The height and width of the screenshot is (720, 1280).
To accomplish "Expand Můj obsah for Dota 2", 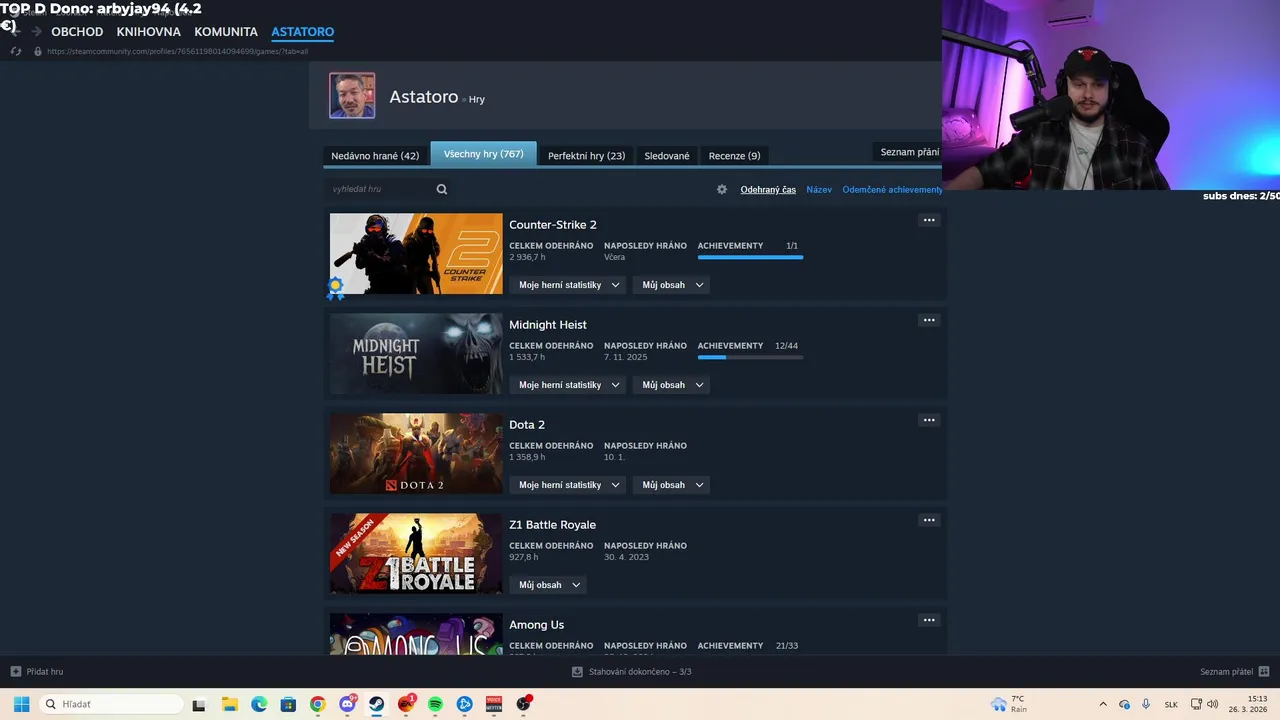I will [x=671, y=485].
